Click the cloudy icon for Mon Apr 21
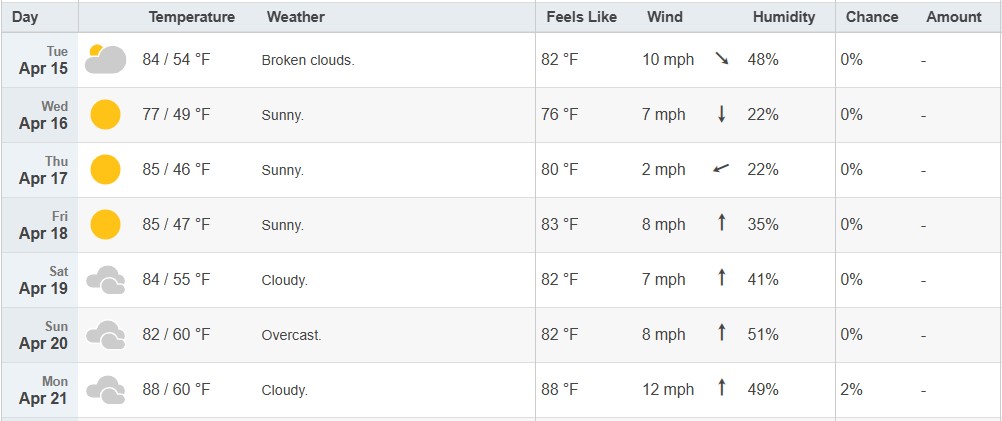 tap(105, 390)
